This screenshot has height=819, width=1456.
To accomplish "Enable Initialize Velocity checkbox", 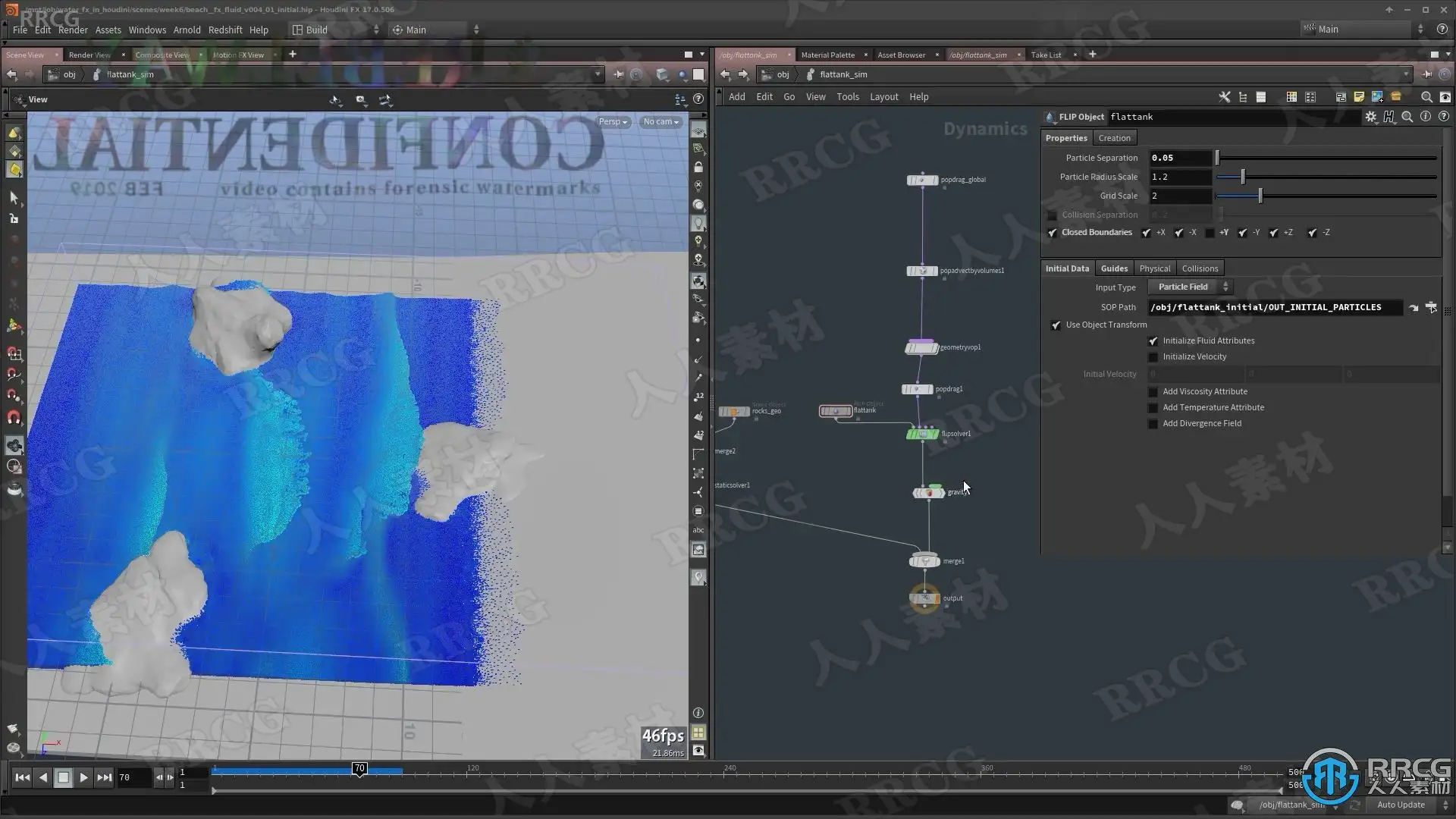I will 1153,357.
